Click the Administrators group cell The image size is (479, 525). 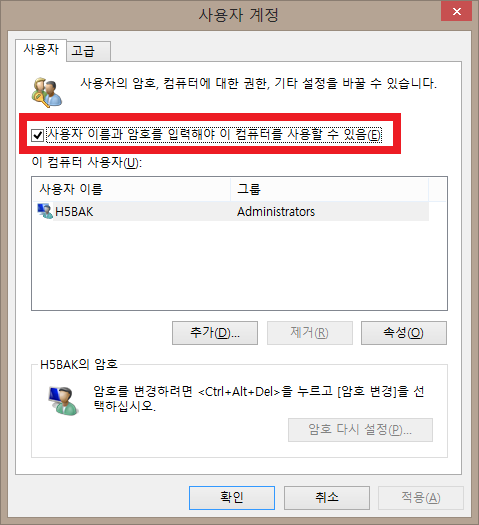[276, 212]
